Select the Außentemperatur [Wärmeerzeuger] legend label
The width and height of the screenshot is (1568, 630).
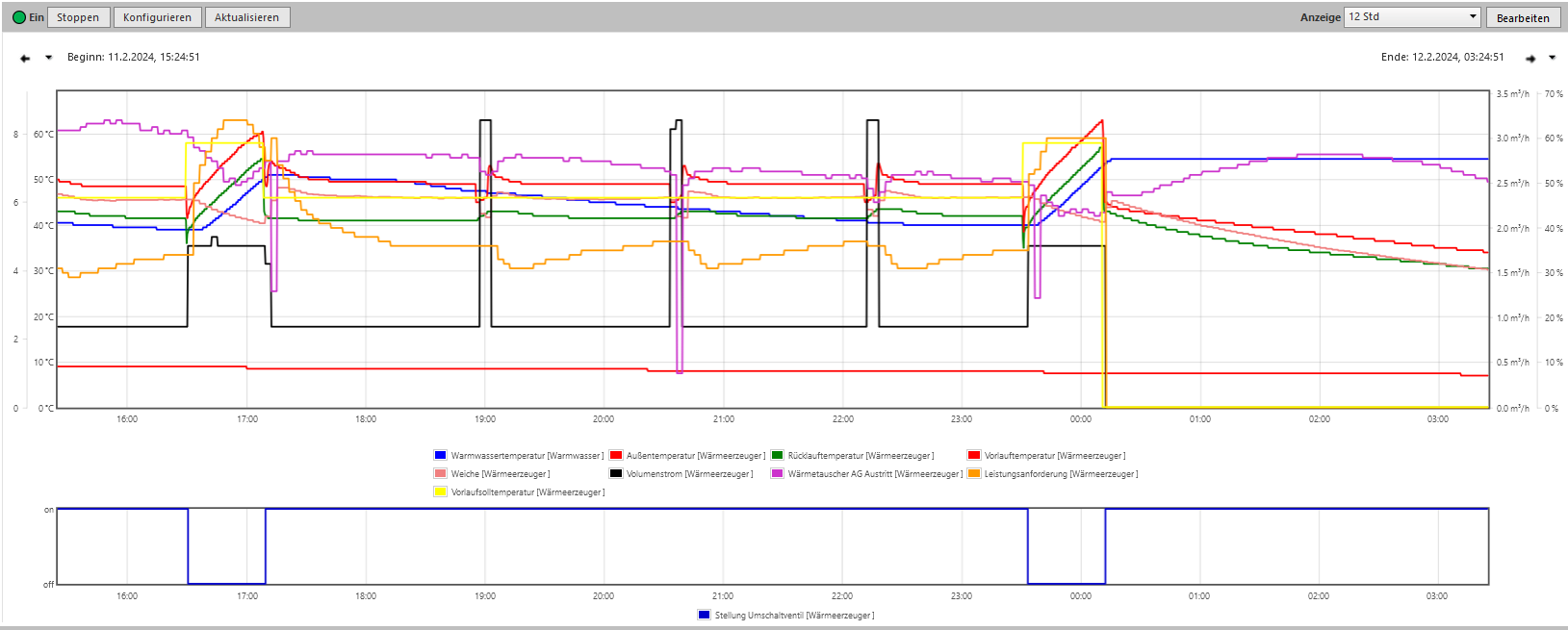coord(696,456)
